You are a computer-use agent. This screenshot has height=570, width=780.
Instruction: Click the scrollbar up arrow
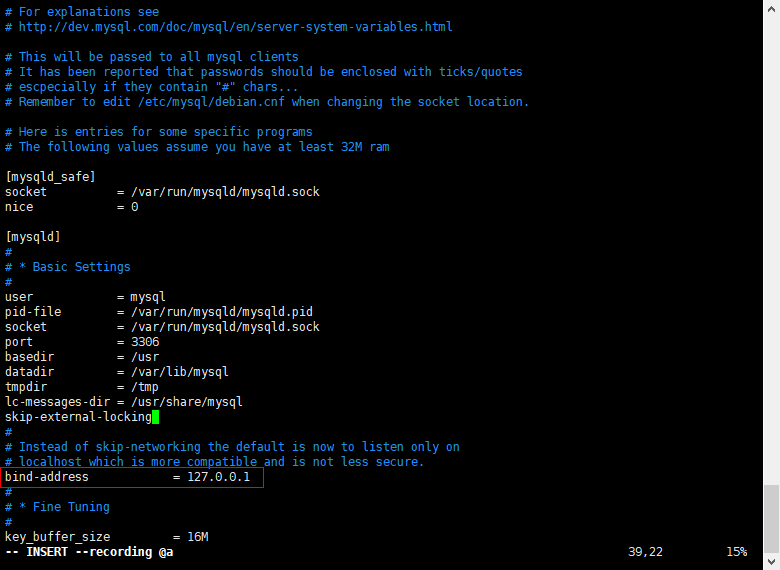click(772, 8)
